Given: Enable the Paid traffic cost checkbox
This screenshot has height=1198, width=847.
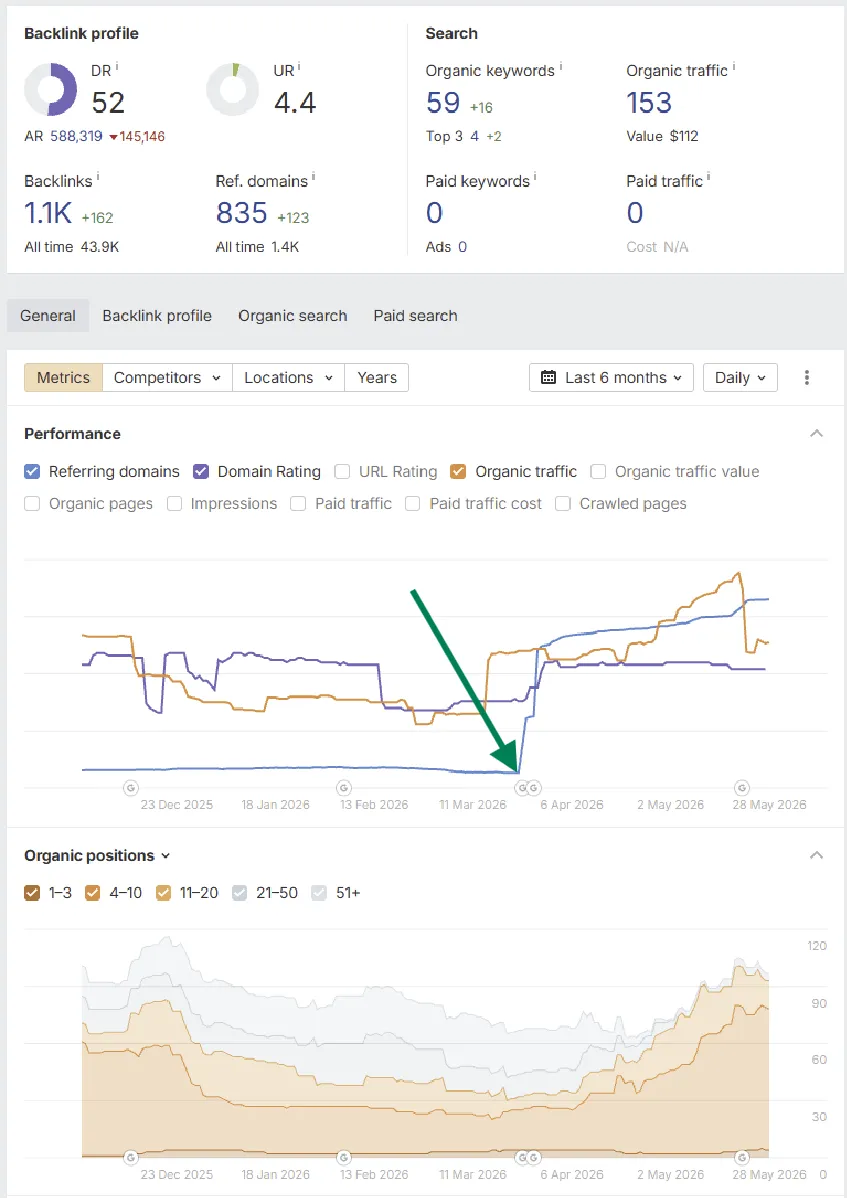Looking at the screenshot, I should click(412, 503).
